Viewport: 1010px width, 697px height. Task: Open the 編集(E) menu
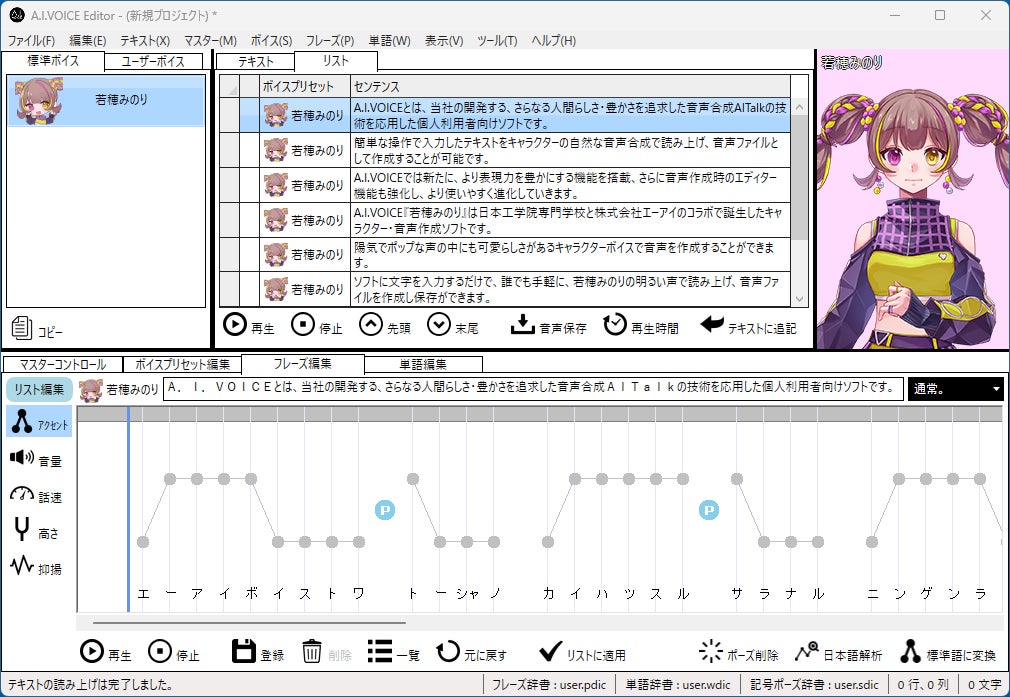pyautogui.click(x=88, y=41)
